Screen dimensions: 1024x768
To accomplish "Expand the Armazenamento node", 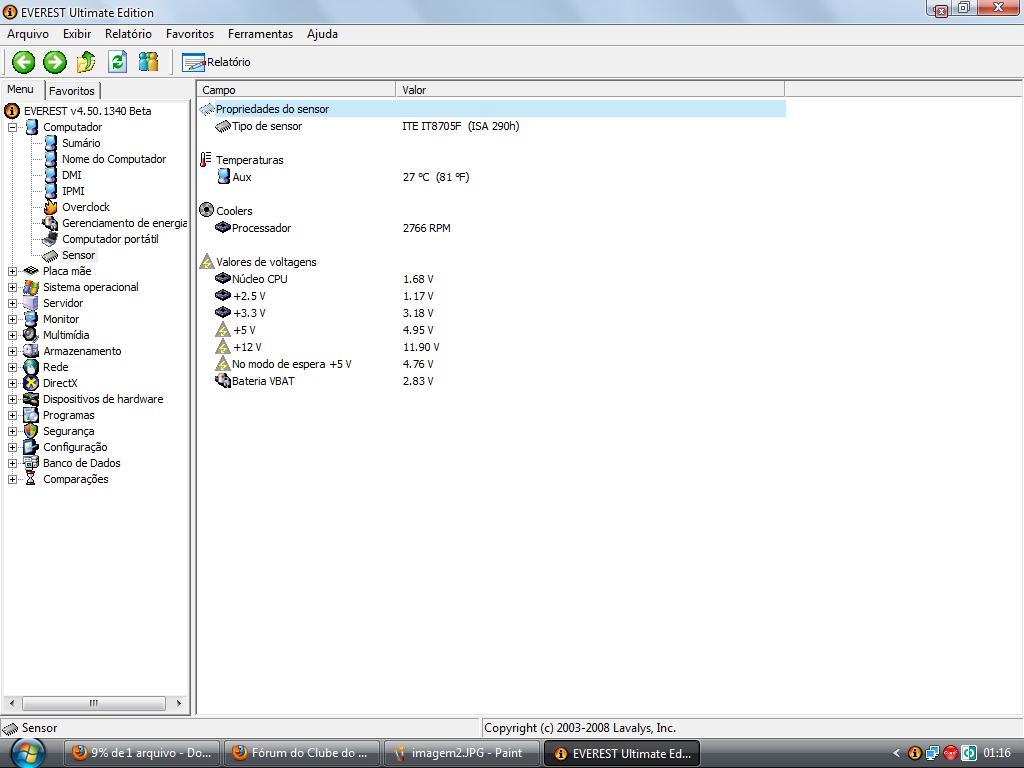I will tap(12, 351).
